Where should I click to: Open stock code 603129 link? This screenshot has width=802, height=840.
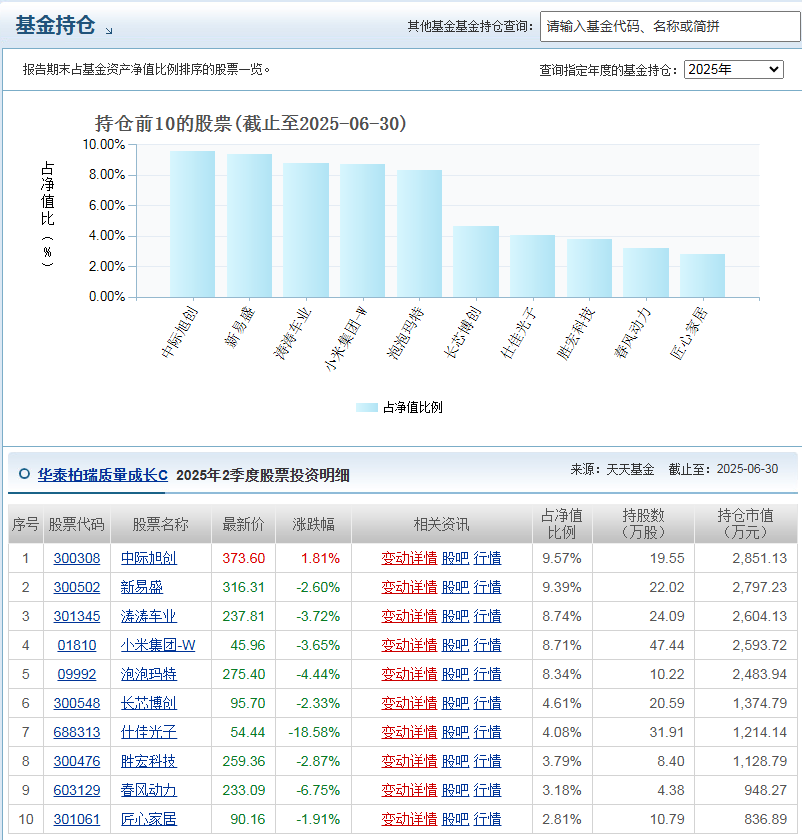point(77,790)
